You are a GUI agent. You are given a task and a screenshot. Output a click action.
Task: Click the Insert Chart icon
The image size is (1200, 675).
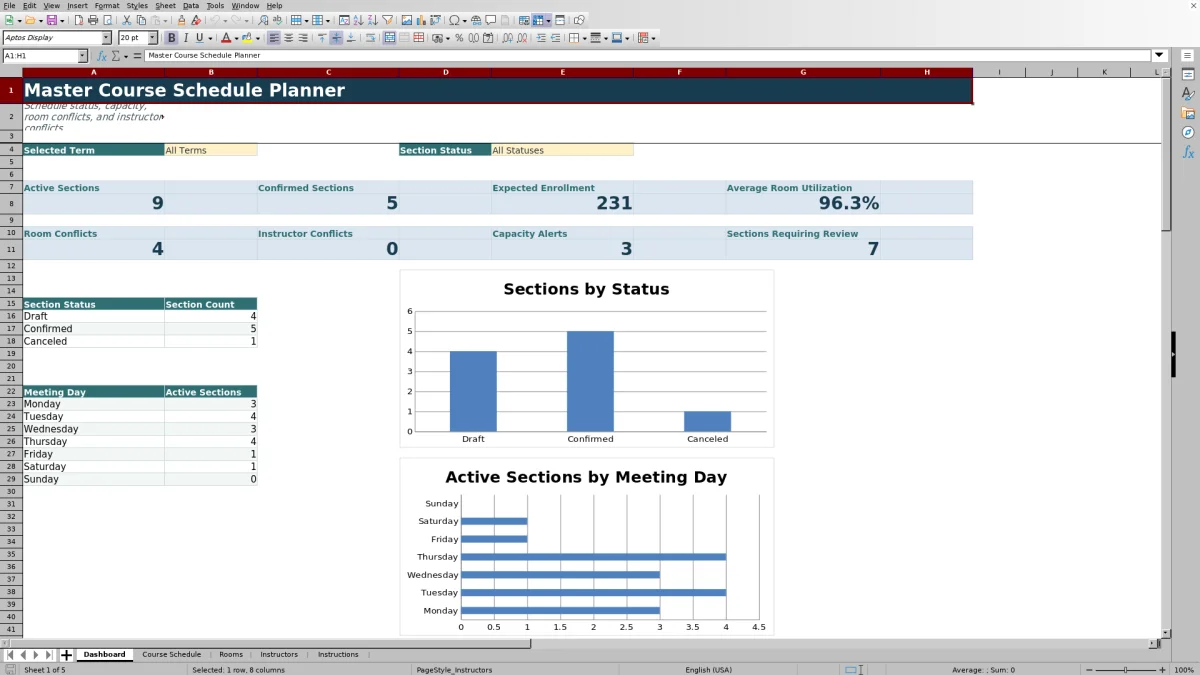pos(421,20)
